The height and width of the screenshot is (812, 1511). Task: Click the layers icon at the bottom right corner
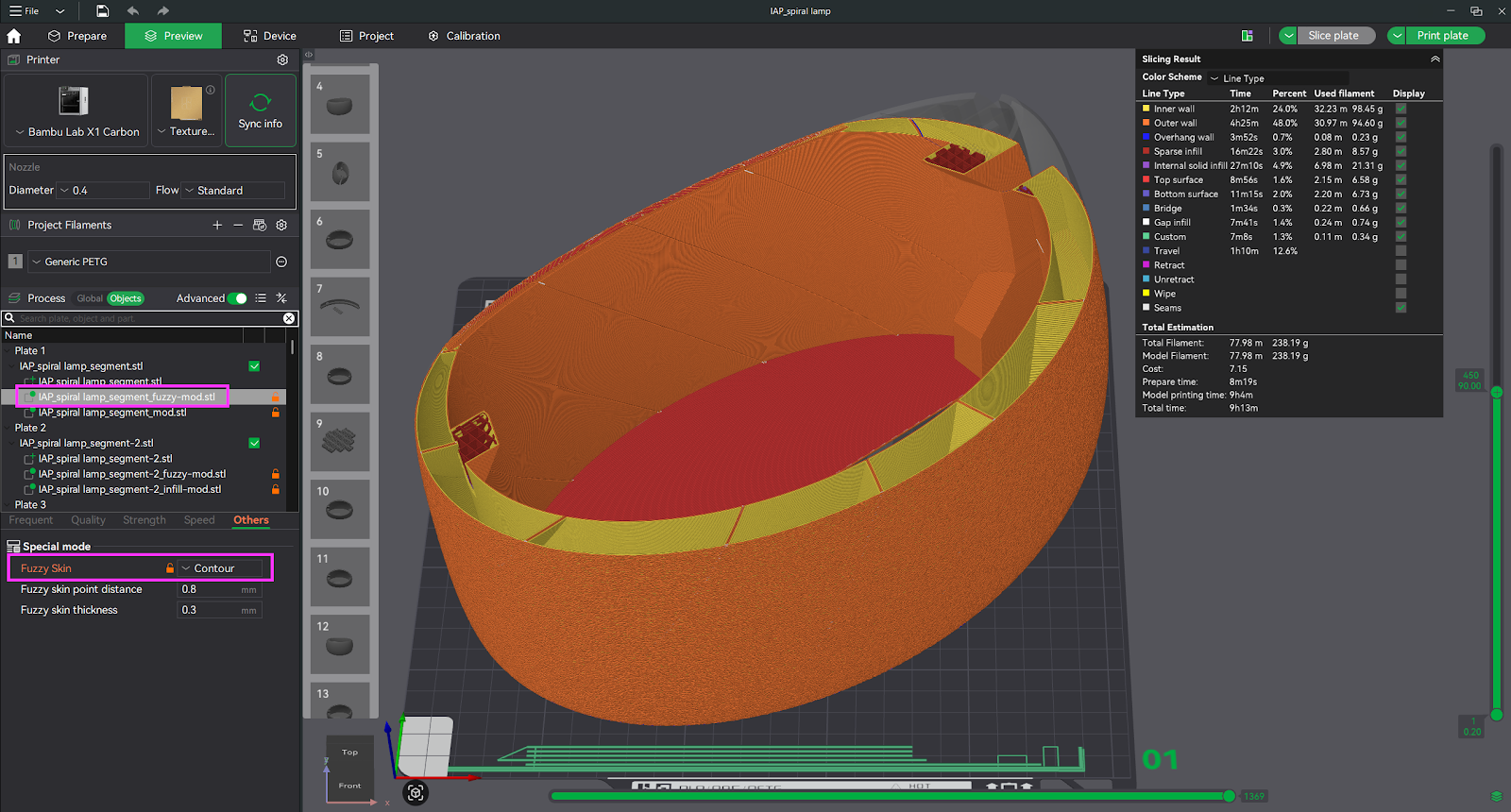click(1496, 796)
